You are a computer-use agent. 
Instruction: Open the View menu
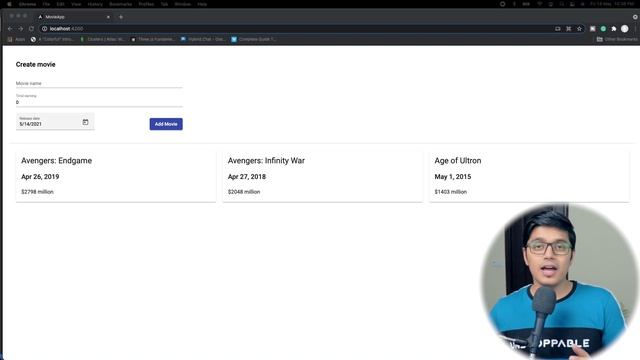(x=76, y=4)
